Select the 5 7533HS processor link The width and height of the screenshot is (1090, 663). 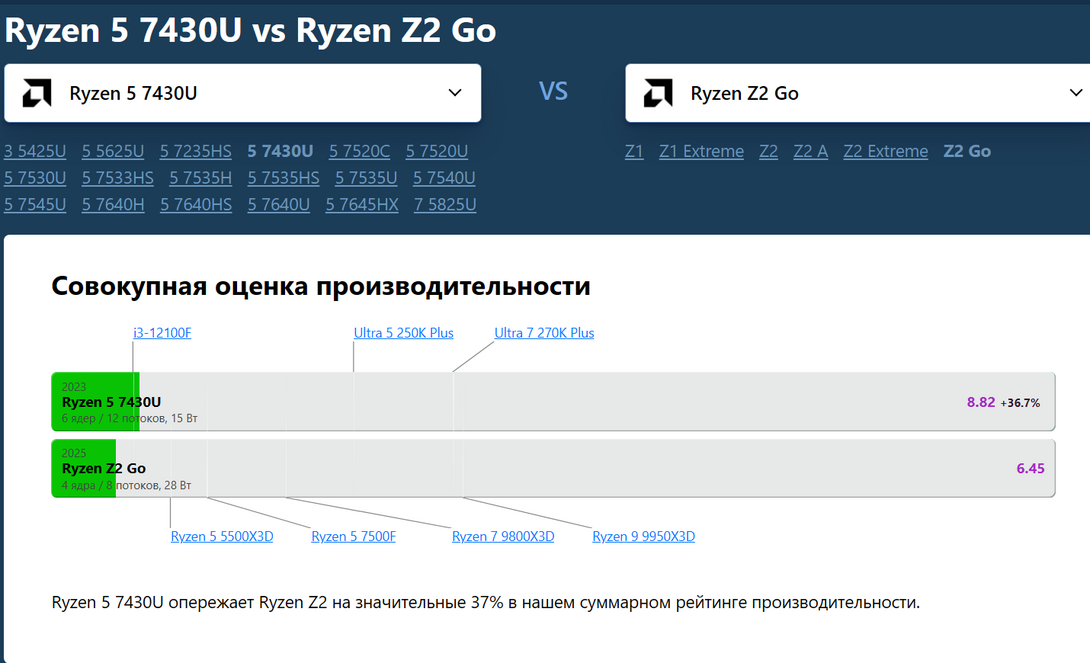(118, 178)
